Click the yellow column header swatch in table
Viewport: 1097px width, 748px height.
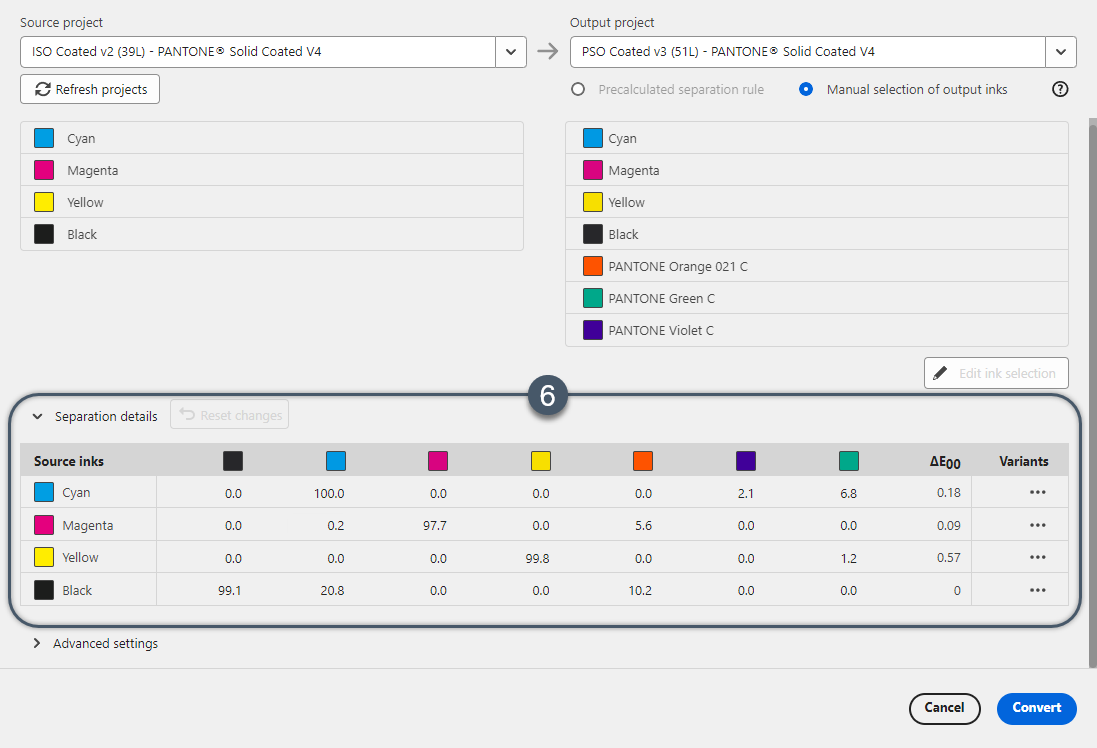pos(541,460)
